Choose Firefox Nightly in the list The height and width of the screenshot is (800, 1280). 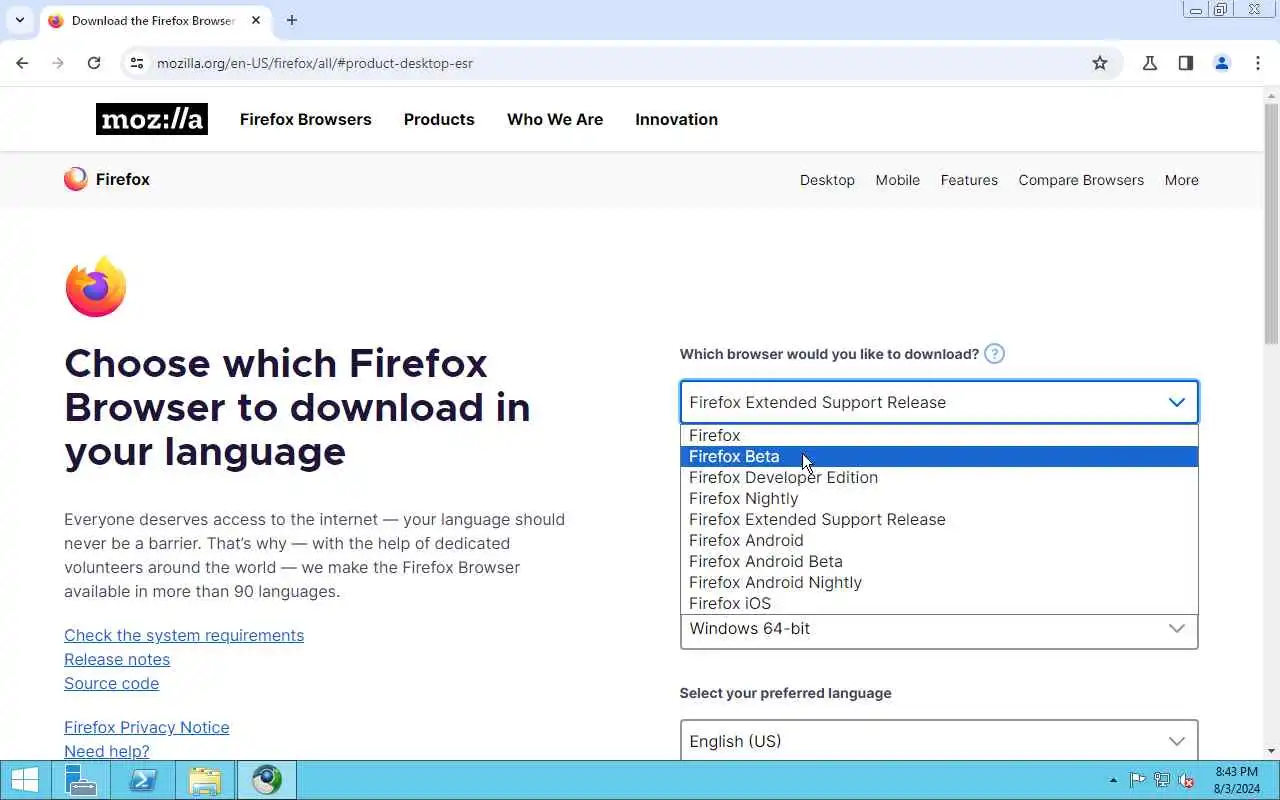[x=939, y=498]
